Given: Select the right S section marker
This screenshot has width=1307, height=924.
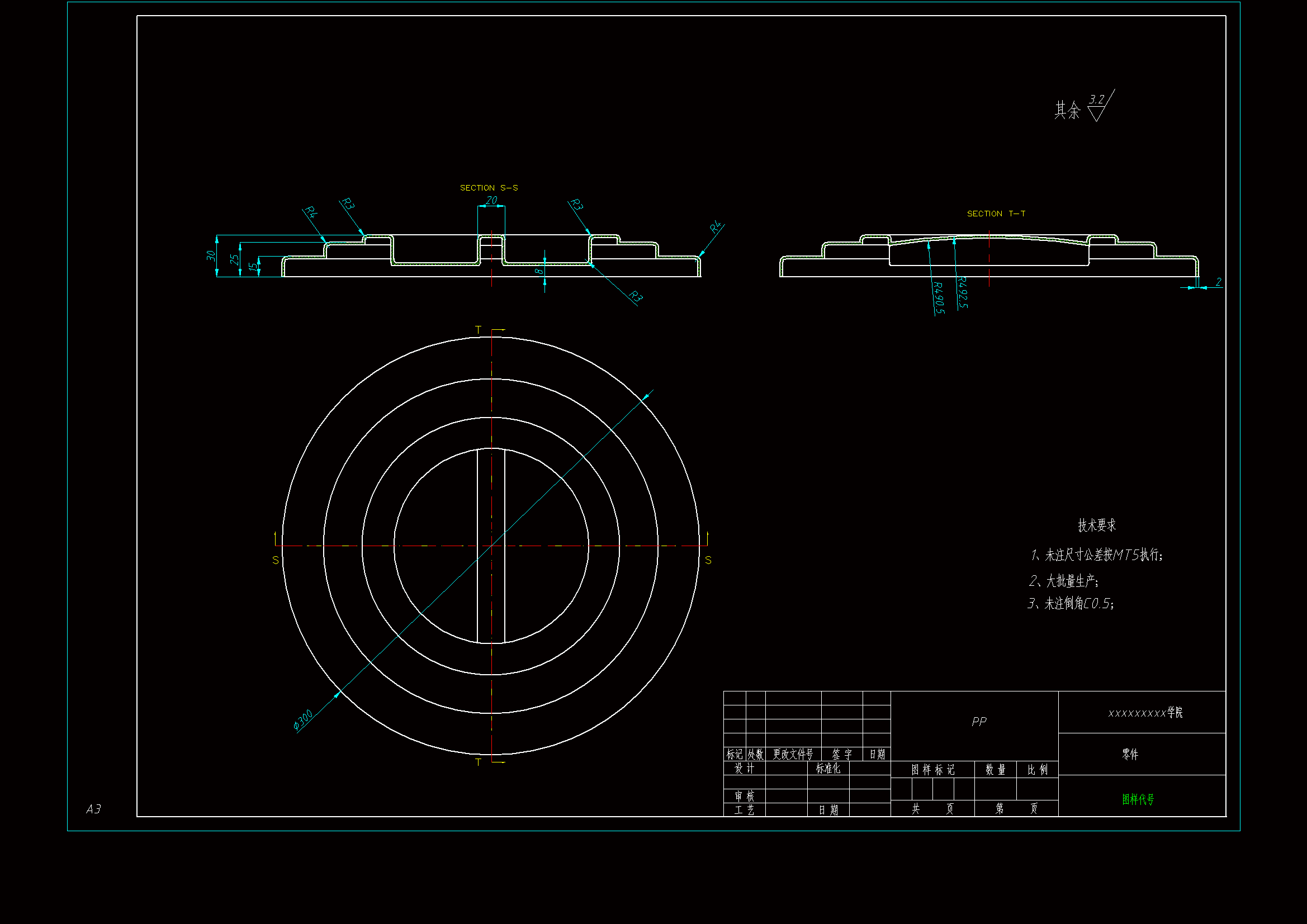Looking at the screenshot, I should click(x=708, y=560).
